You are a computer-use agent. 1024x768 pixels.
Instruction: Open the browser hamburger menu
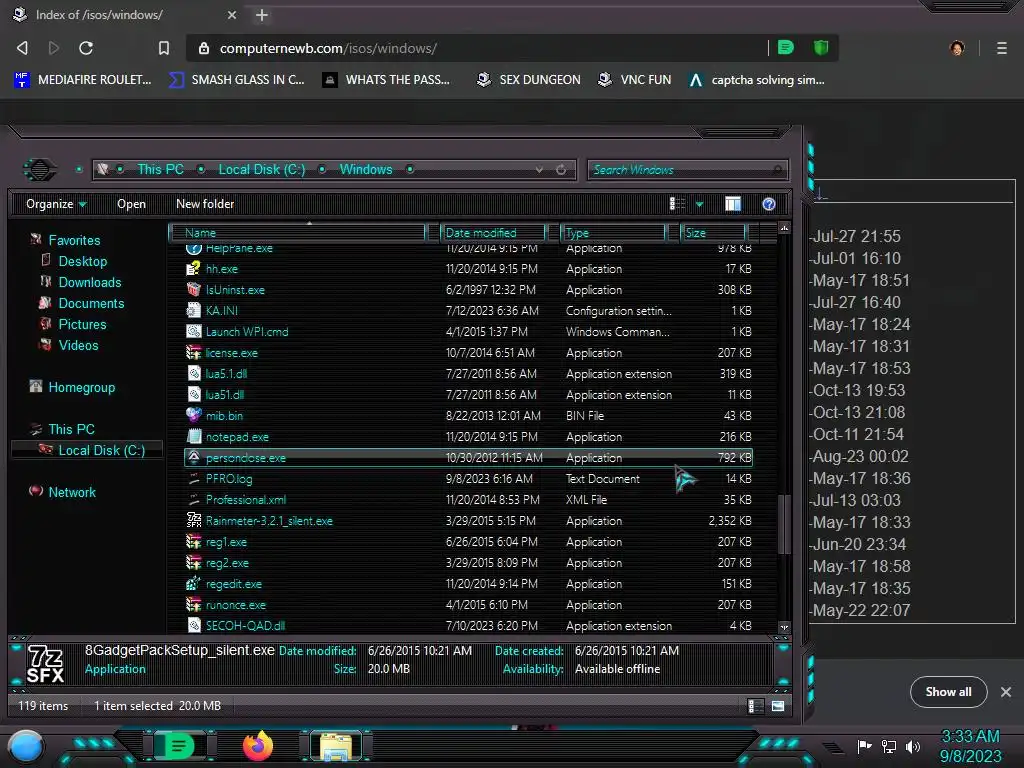1001,48
